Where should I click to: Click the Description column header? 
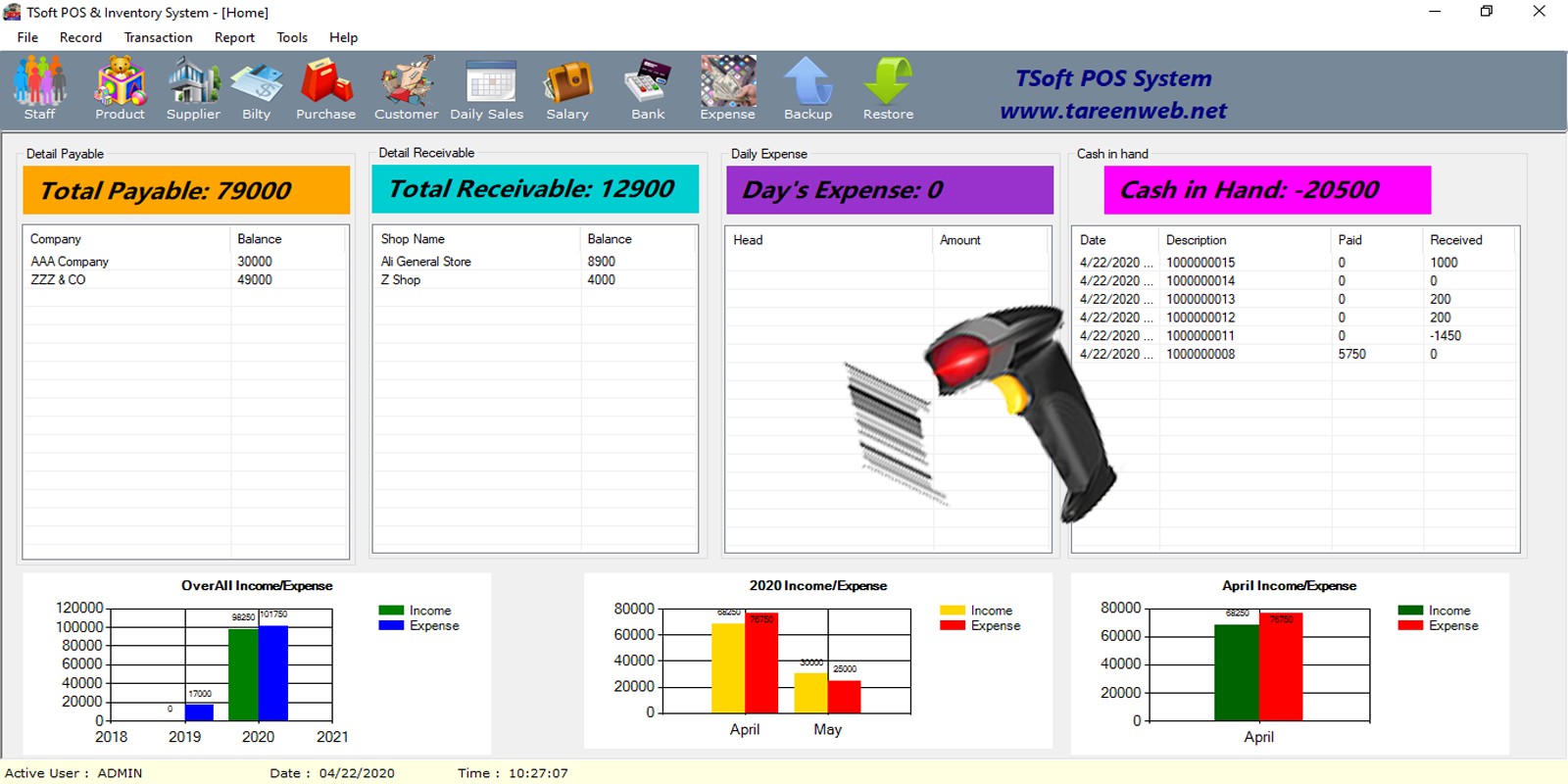point(1246,240)
